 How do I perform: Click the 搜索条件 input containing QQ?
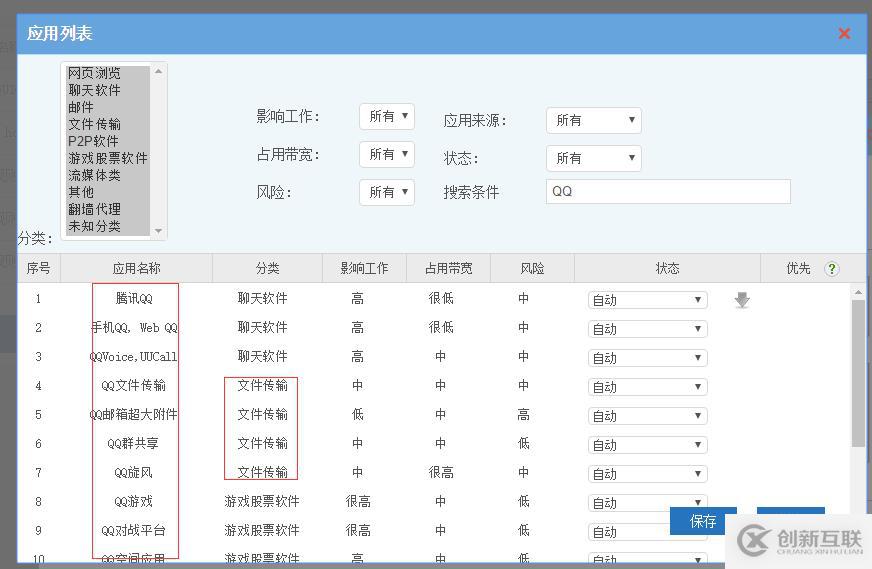point(668,191)
